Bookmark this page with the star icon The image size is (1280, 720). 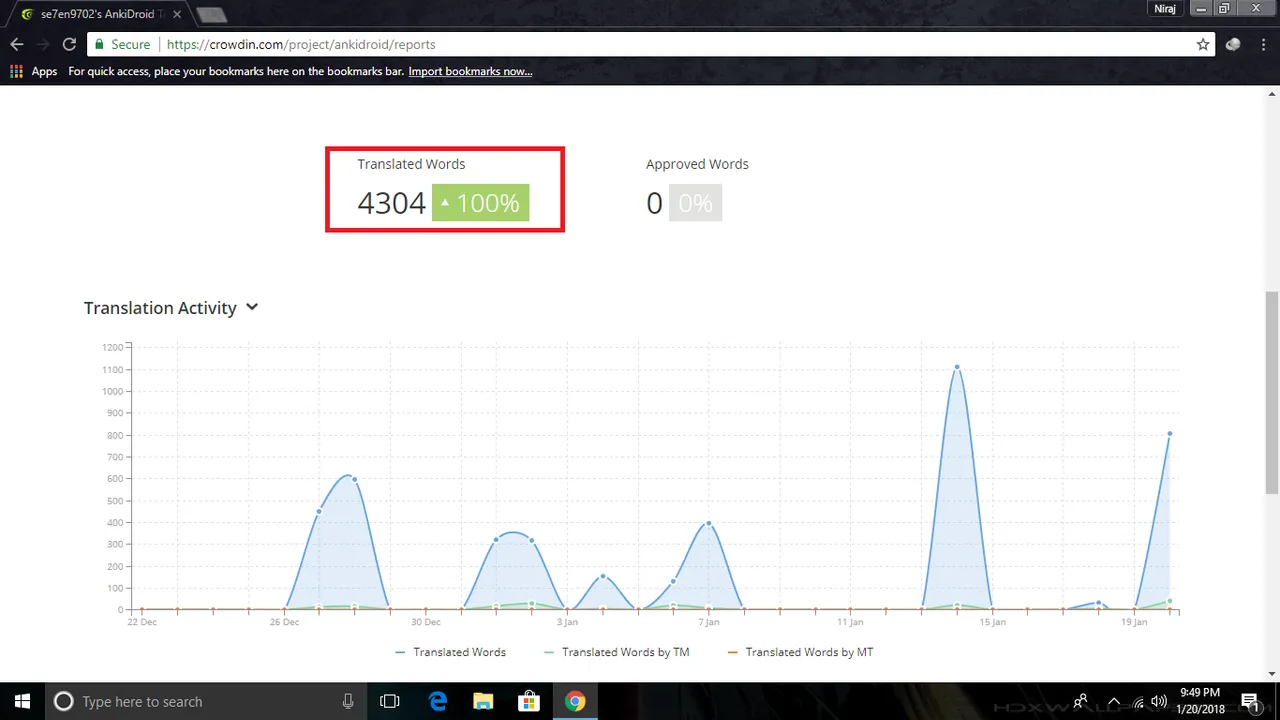pyautogui.click(x=1203, y=44)
